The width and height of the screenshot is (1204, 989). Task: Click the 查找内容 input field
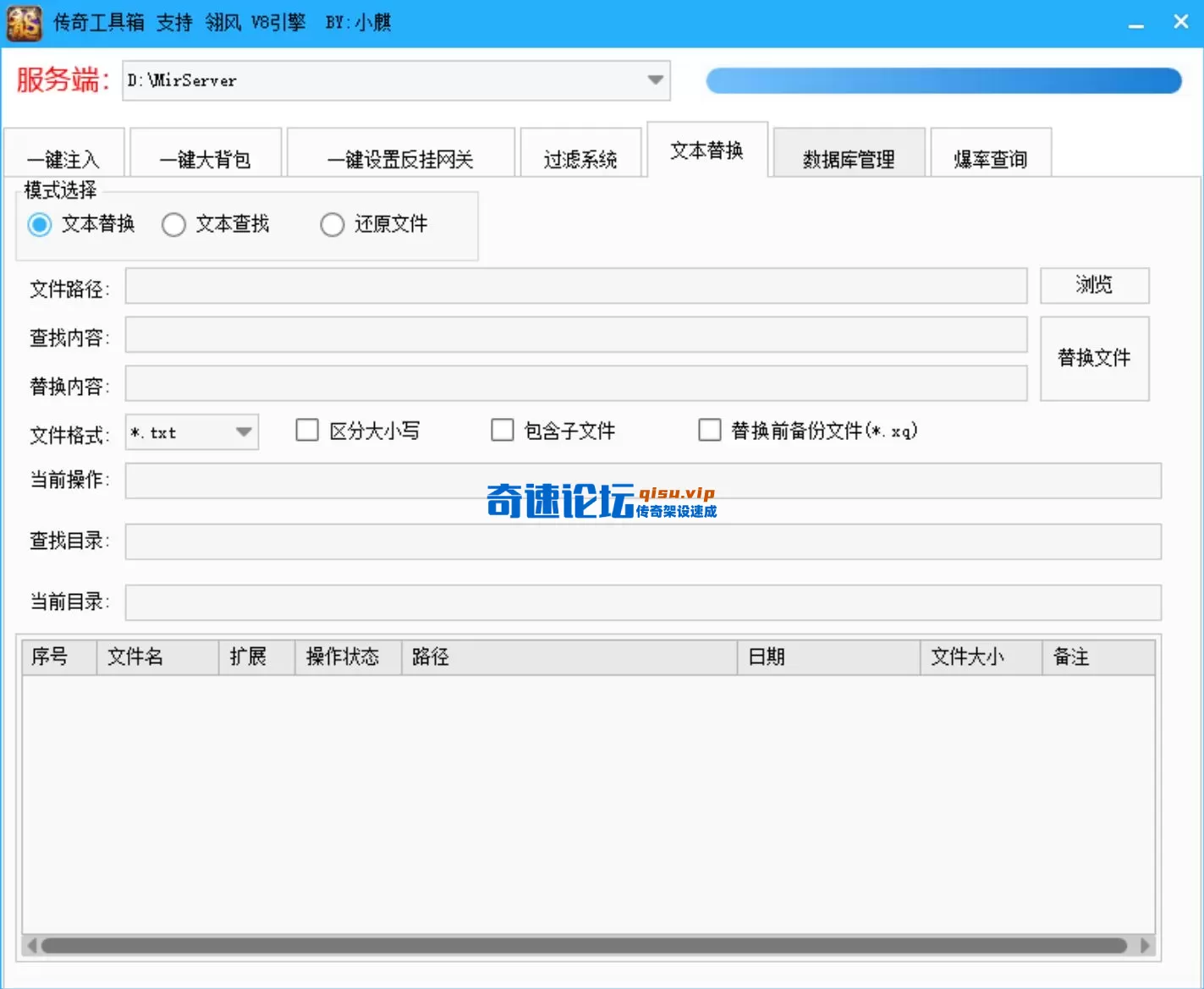coord(575,334)
